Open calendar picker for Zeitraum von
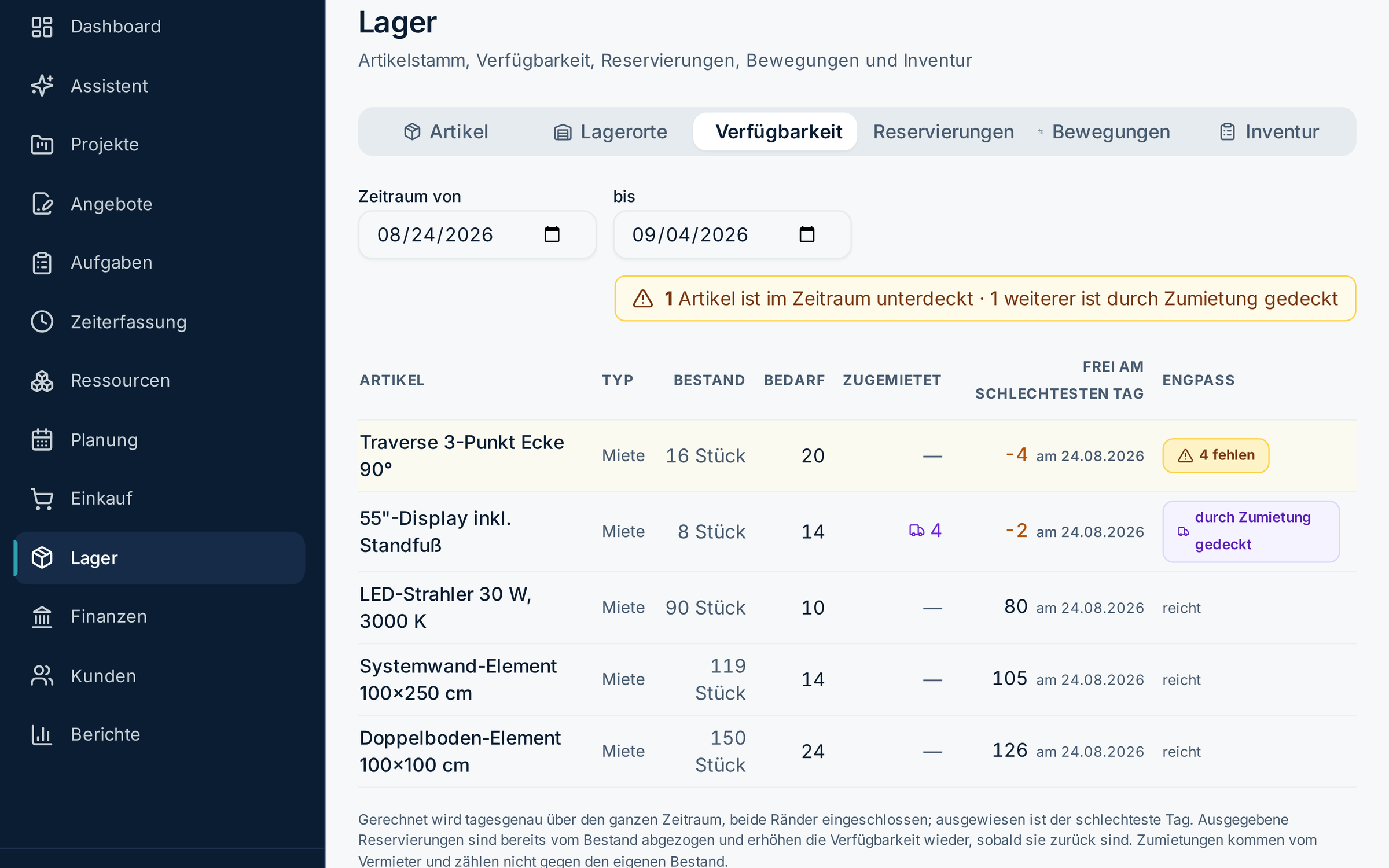The image size is (1389, 868). pos(552,234)
